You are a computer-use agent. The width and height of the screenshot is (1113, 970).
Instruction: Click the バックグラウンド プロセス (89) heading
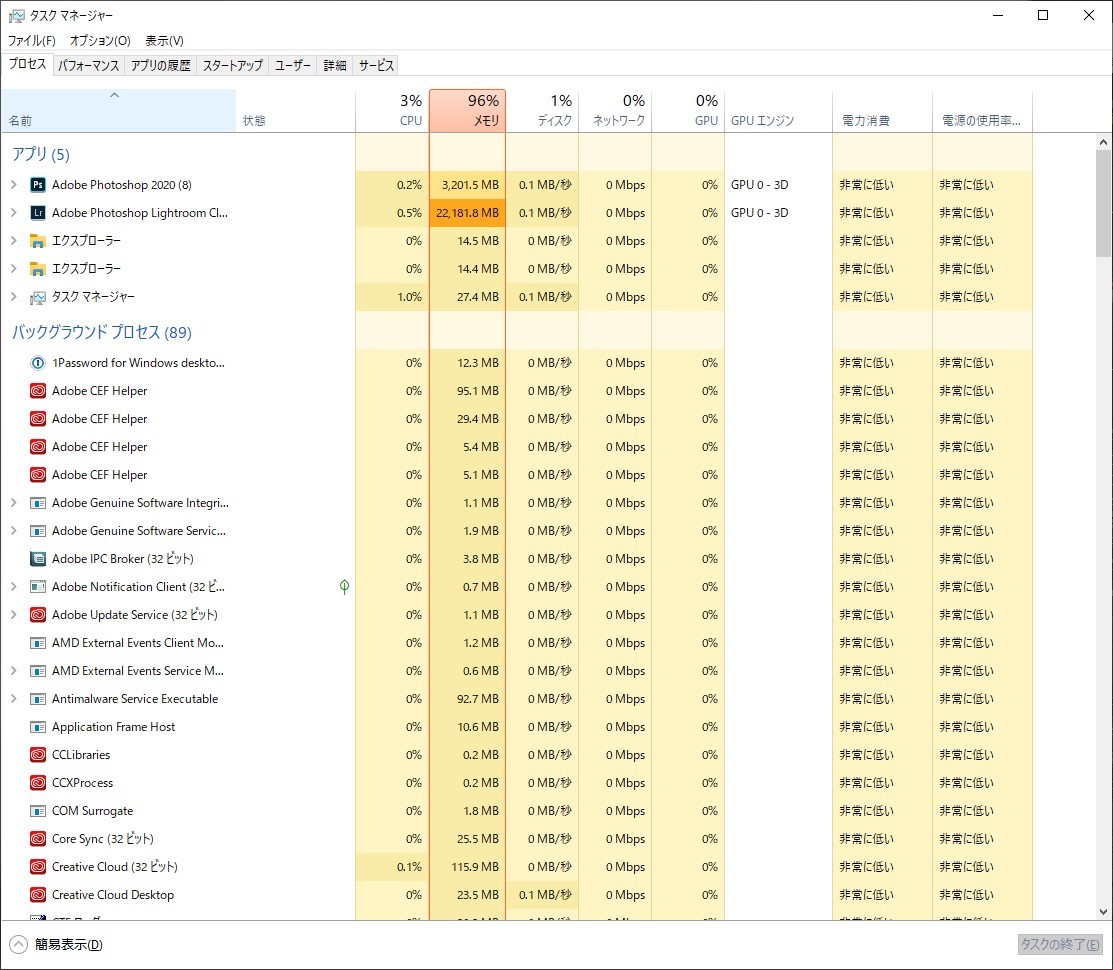click(x=102, y=332)
